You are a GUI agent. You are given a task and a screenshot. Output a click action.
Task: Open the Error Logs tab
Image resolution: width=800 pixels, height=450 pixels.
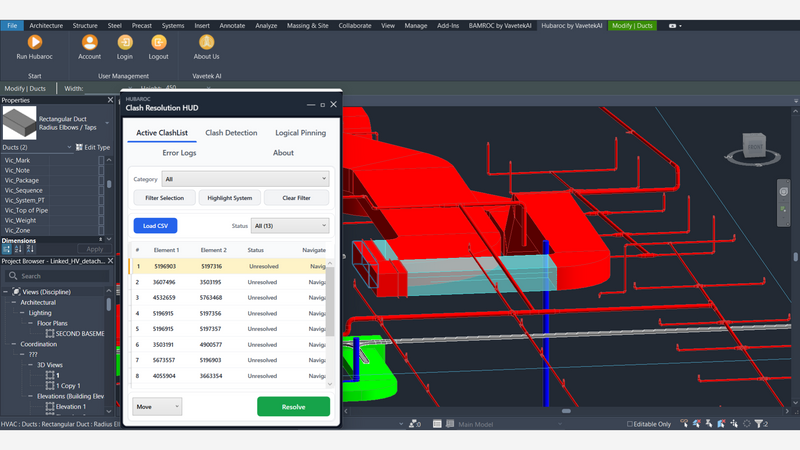pos(179,153)
